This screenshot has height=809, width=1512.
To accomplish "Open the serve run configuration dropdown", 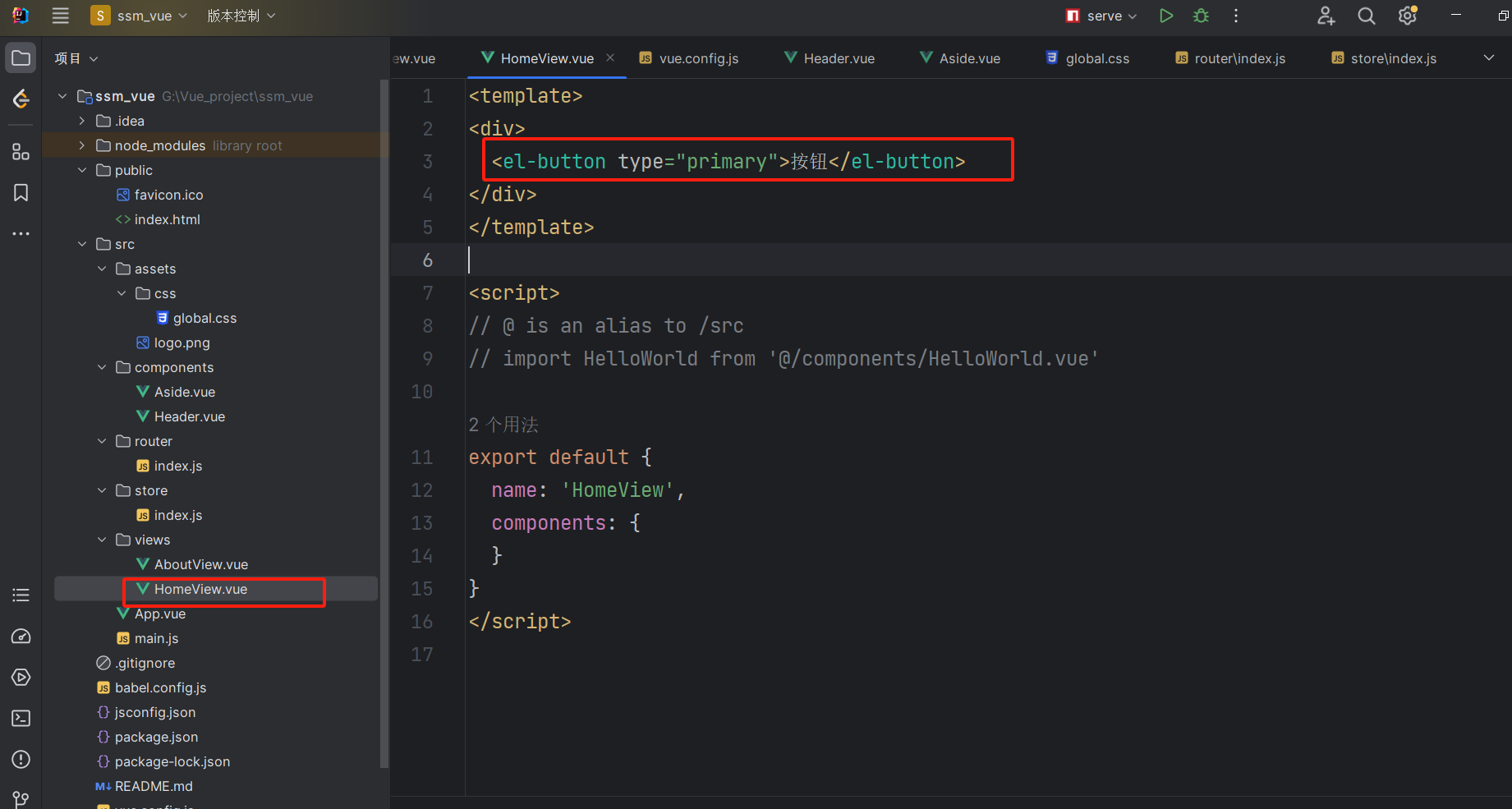I will 1101,16.
